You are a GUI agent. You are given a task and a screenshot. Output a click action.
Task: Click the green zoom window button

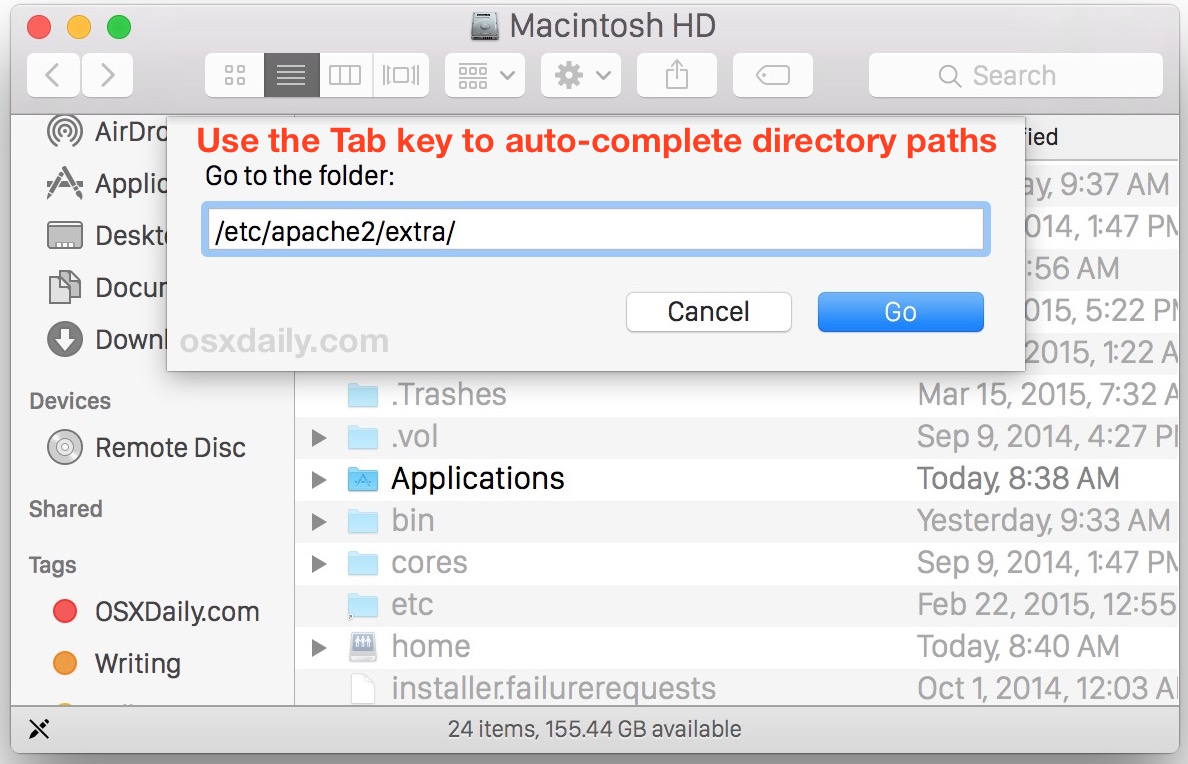(119, 27)
